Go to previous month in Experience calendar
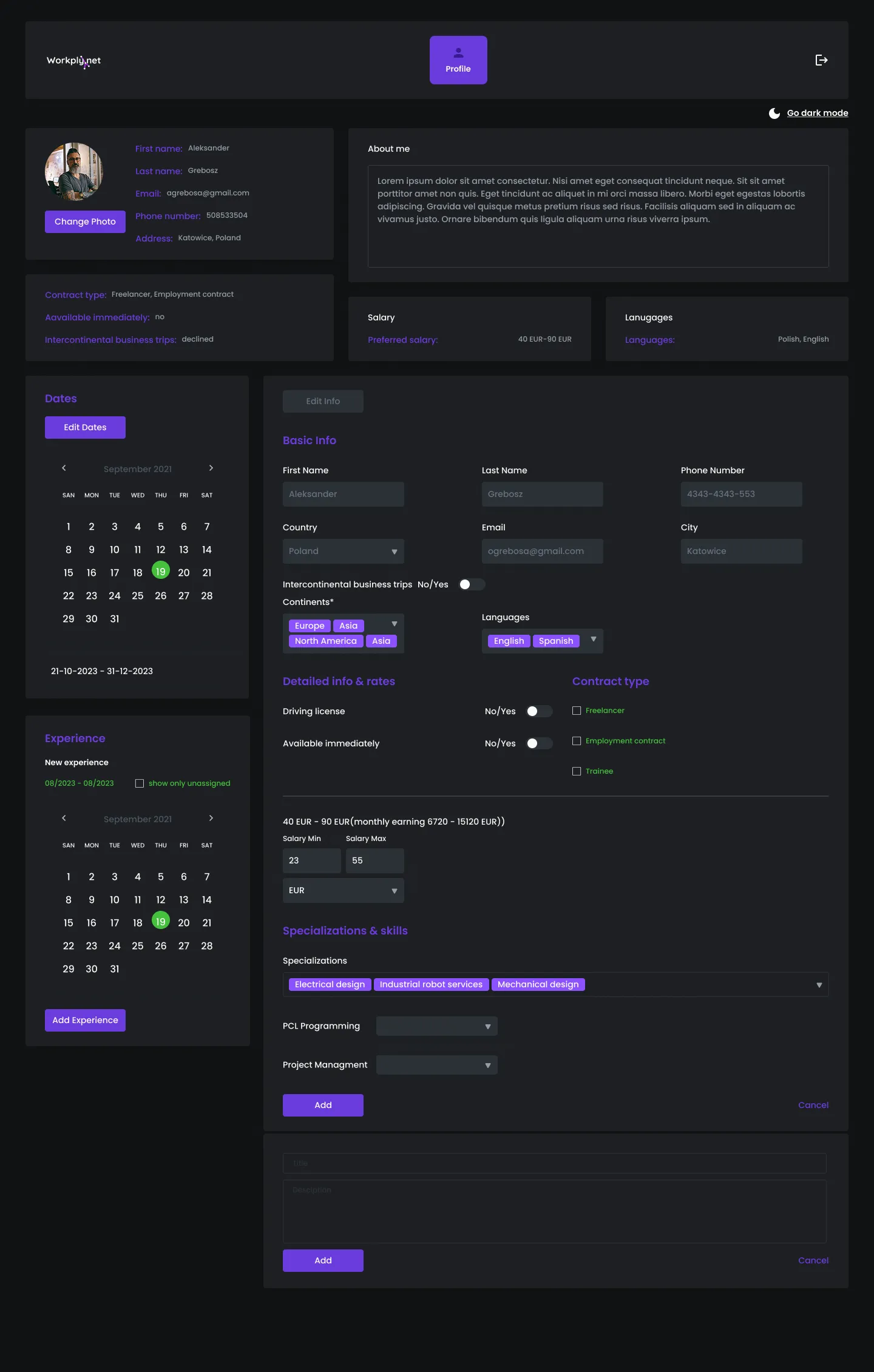Screen dimensions: 874x1372 point(64,818)
